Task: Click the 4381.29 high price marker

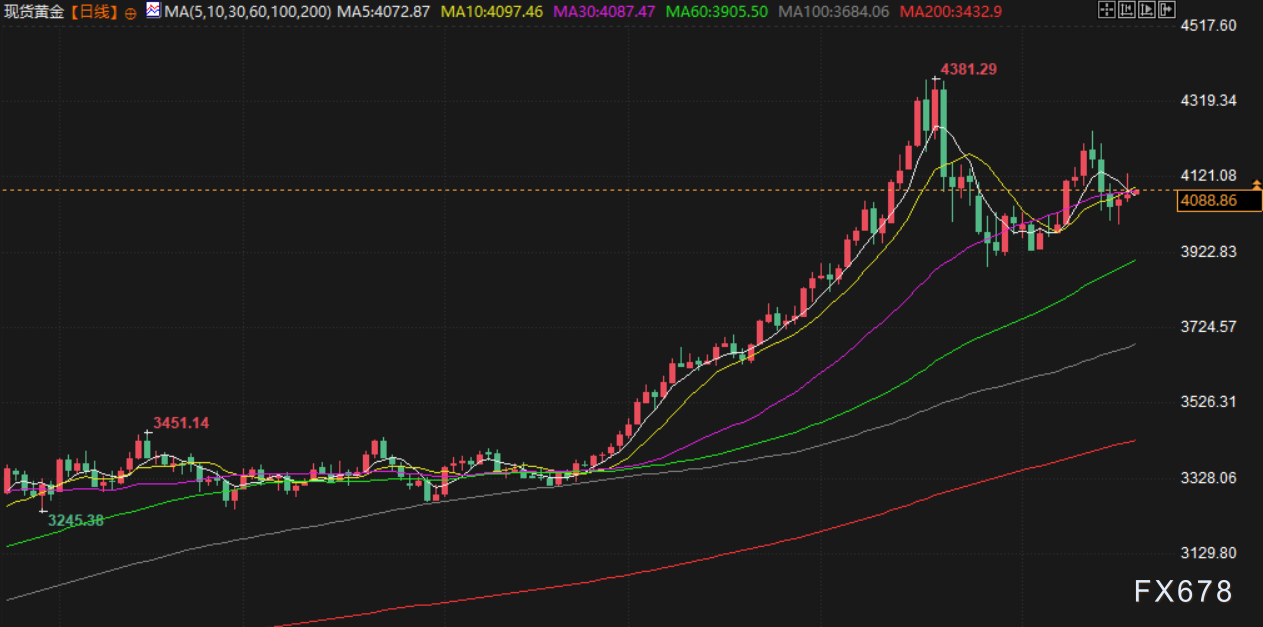Action: pos(968,69)
